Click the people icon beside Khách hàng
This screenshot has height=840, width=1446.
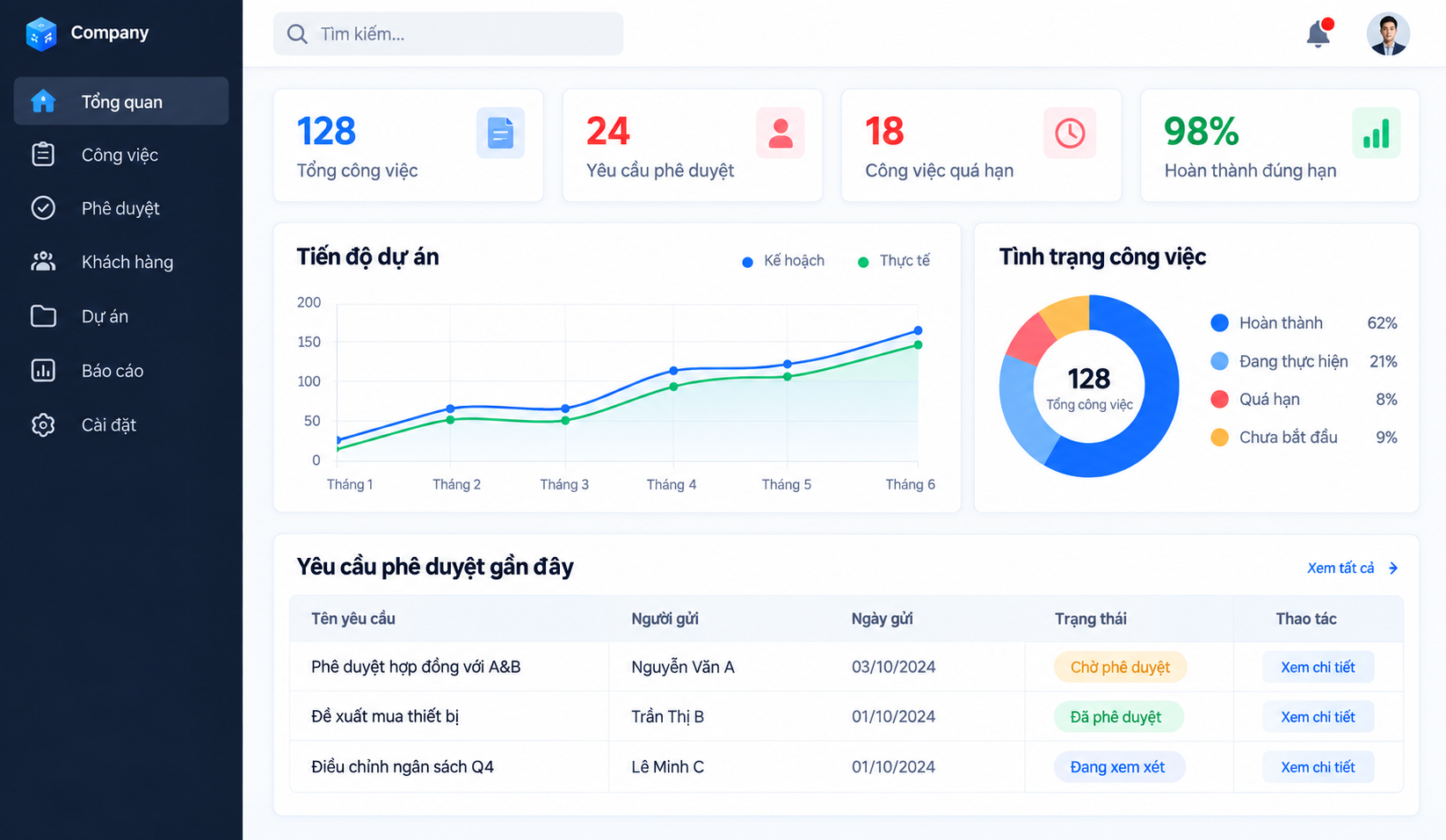click(x=43, y=262)
